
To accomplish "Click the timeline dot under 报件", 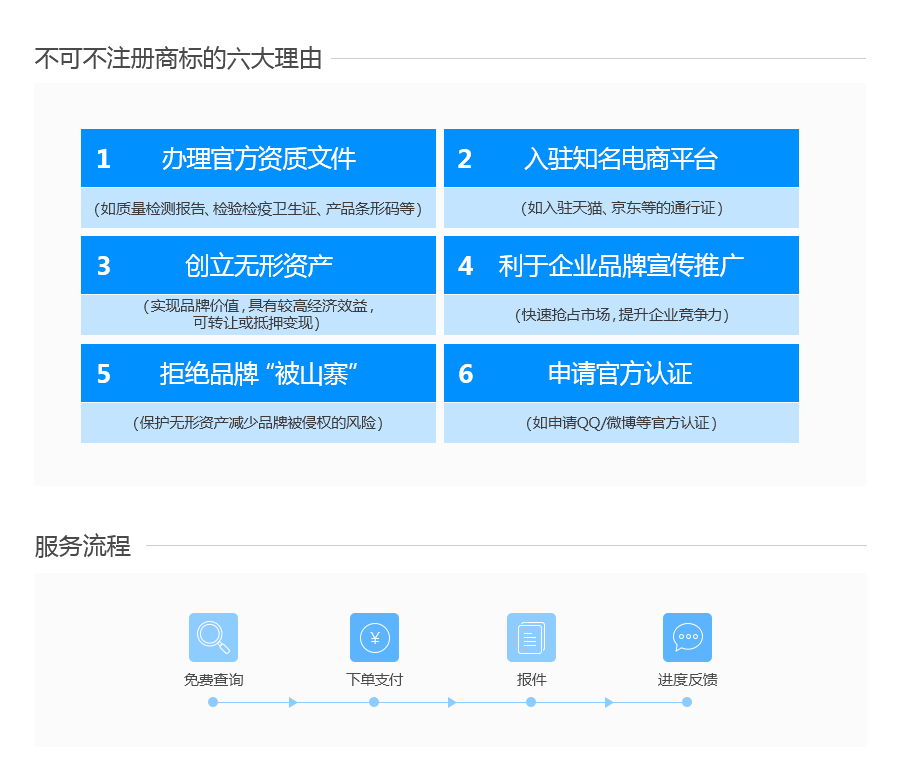I will [531, 702].
